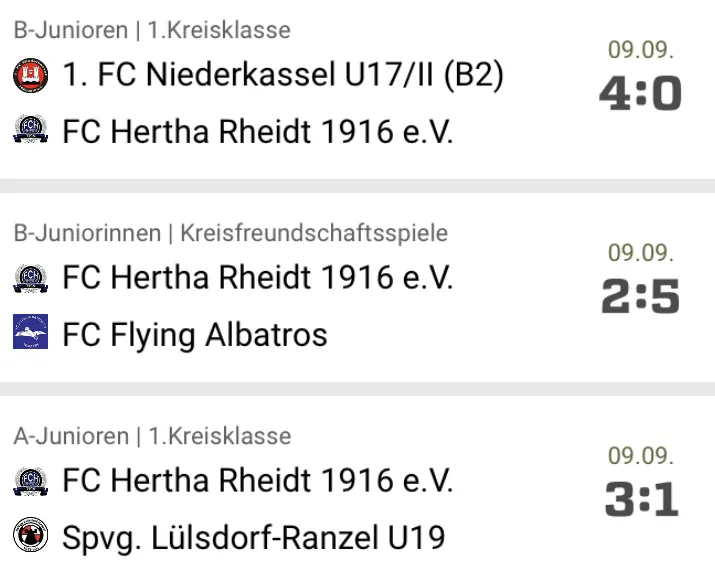Open FC Hertha Rheidt in B-Junioren match
This screenshot has width=715, height=583.
258,132
